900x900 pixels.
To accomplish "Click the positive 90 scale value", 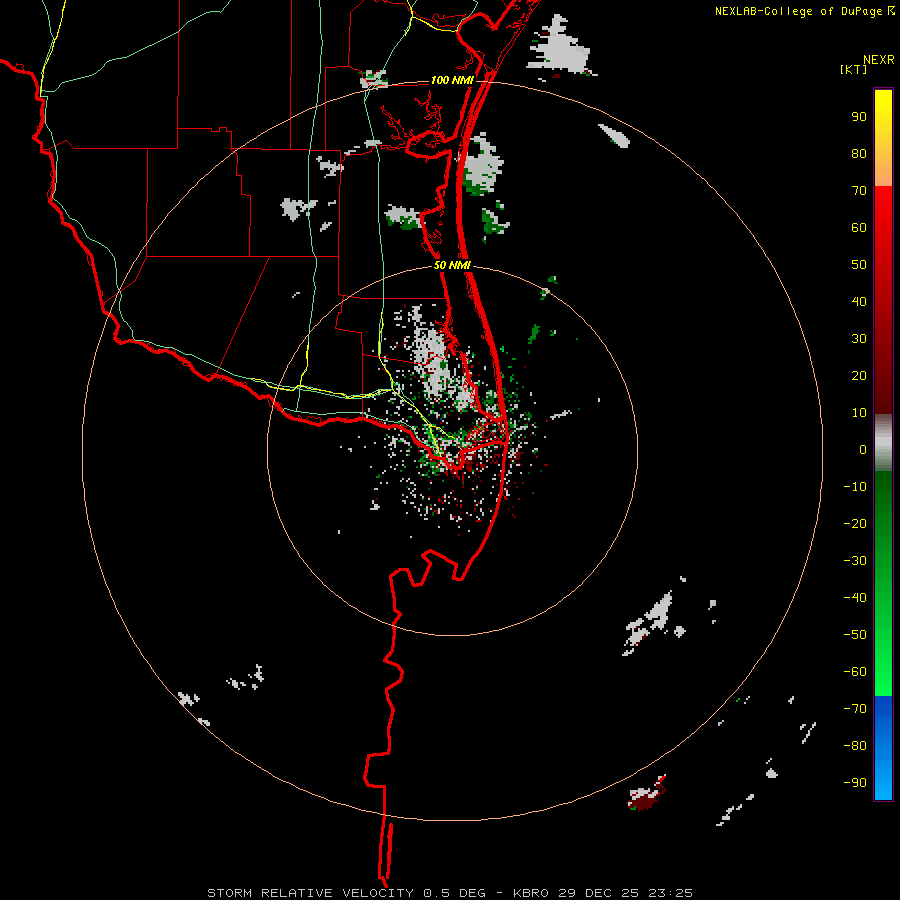I will pyautogui.click(x=859, y=117).
